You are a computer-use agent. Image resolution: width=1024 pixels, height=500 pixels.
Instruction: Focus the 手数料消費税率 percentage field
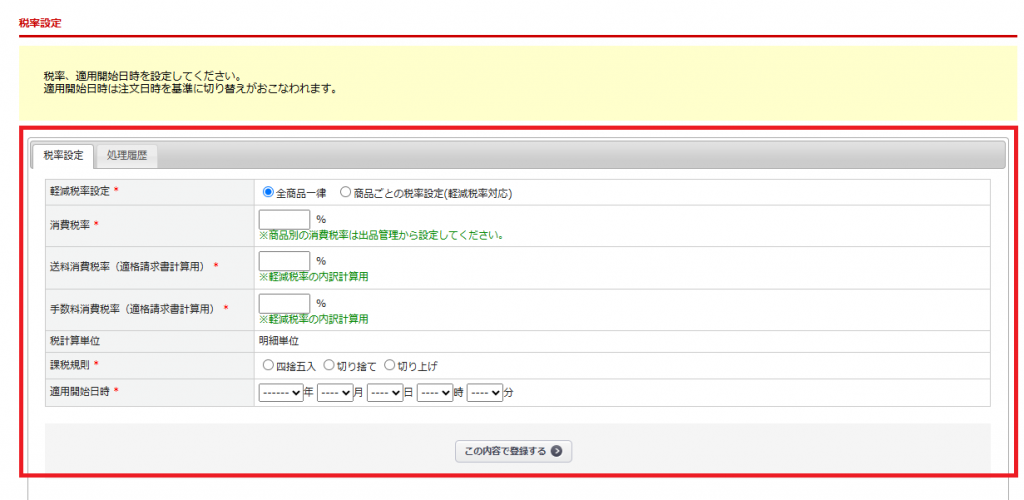click(284, 304)
